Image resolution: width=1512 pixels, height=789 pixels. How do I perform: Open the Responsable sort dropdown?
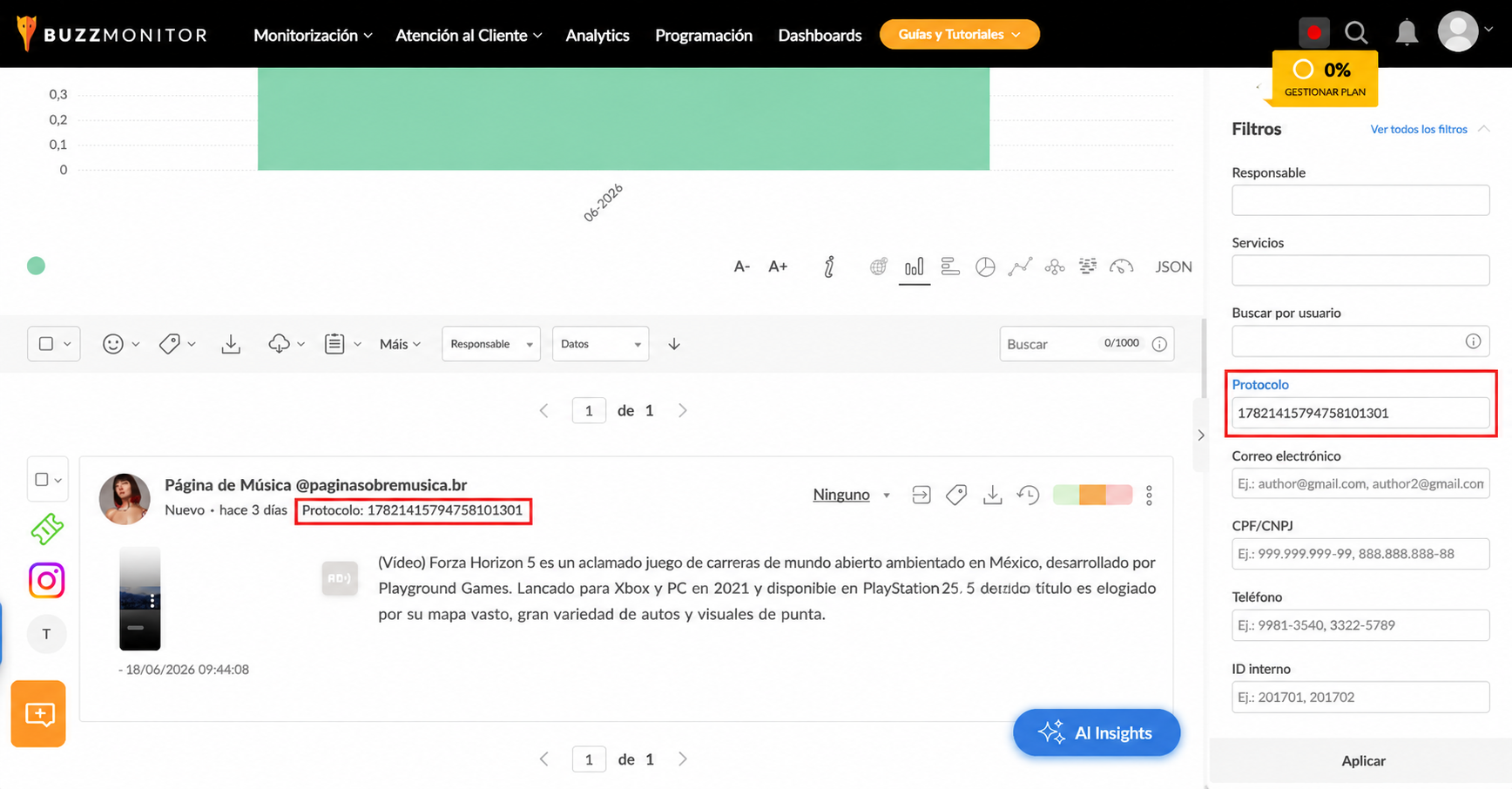(x=491, y=344)
